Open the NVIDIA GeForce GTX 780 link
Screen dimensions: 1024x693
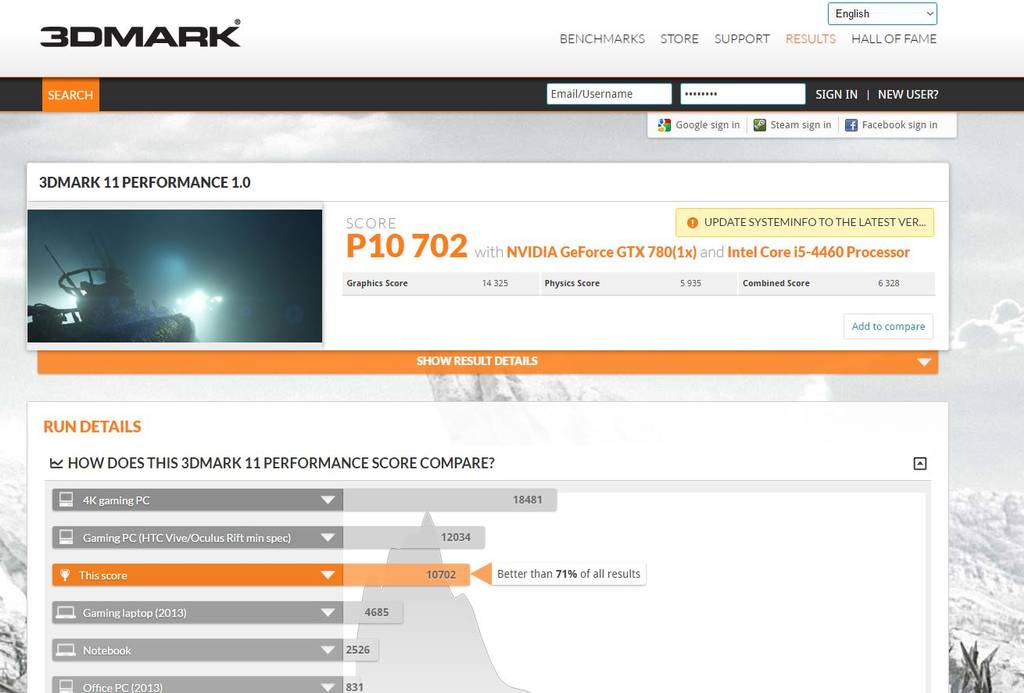(601, 252)
